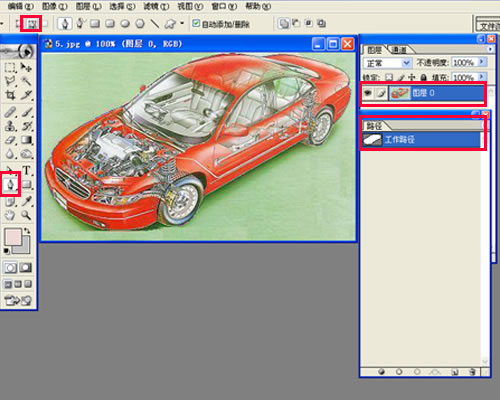Pick the Crop tool
This screenshot has width=500, height=400.
(10, 95)
